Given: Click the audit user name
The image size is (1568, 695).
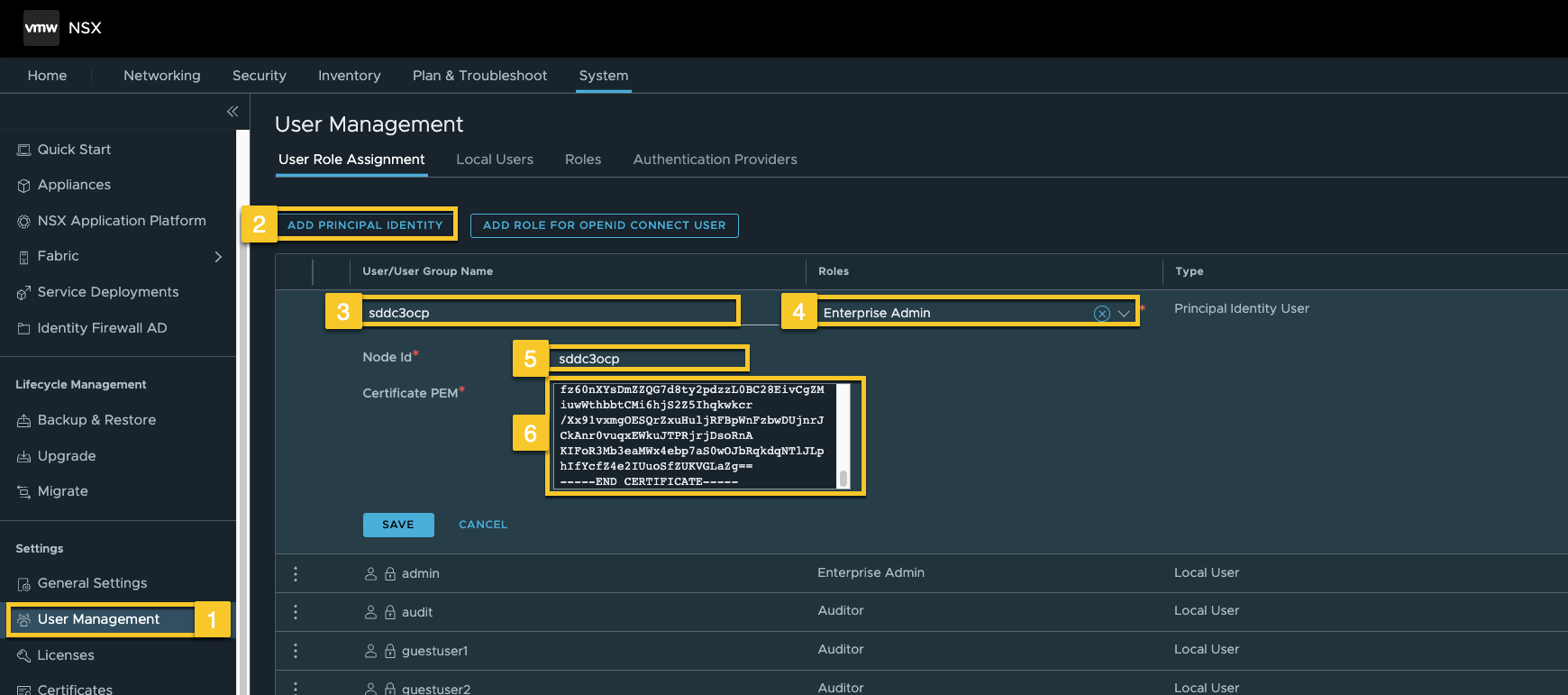Looking at the screenshot, I should pyautogui.click(x=417, y=612).
